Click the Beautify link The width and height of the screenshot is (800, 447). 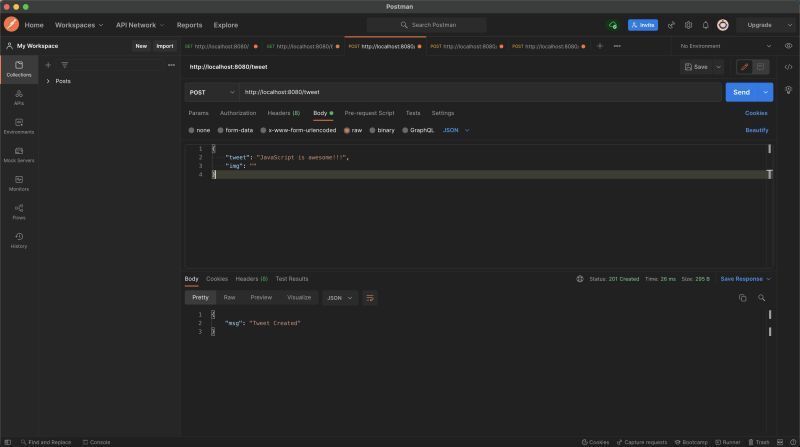tap(757, 131)
